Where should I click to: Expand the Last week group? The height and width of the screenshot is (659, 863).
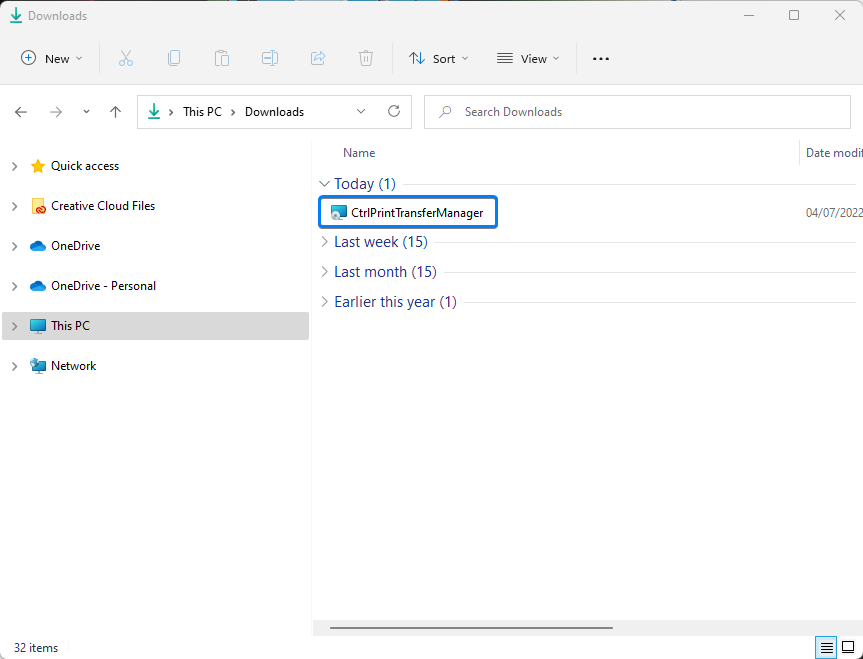(x=325, y=242)
